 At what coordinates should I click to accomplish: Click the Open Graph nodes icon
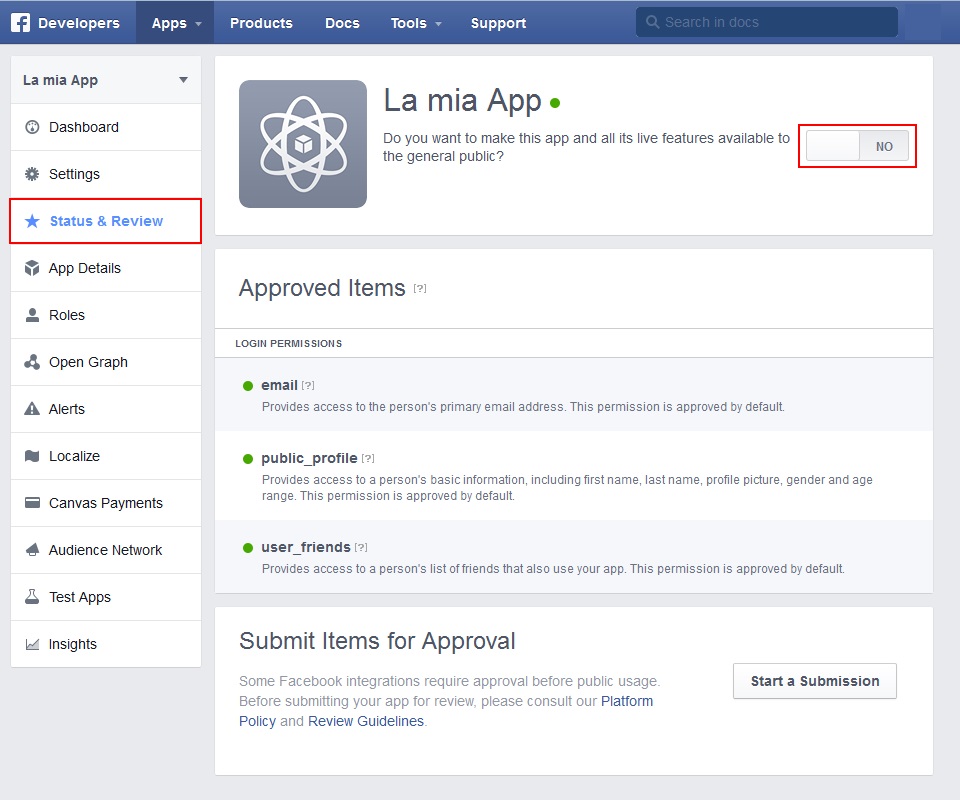[32, 362]
